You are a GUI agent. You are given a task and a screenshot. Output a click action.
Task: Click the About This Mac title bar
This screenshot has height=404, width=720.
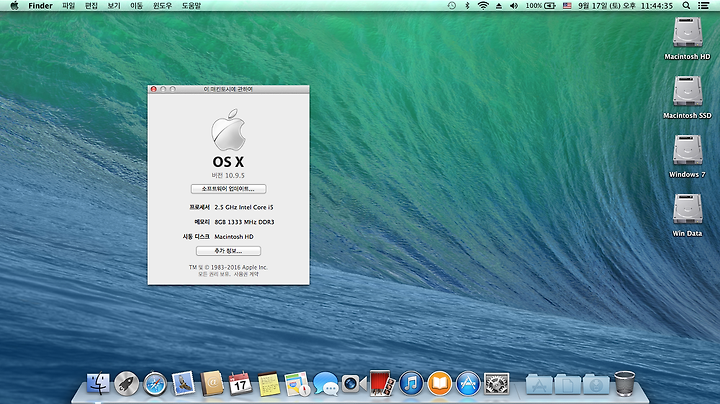click(x=228, y=89)
